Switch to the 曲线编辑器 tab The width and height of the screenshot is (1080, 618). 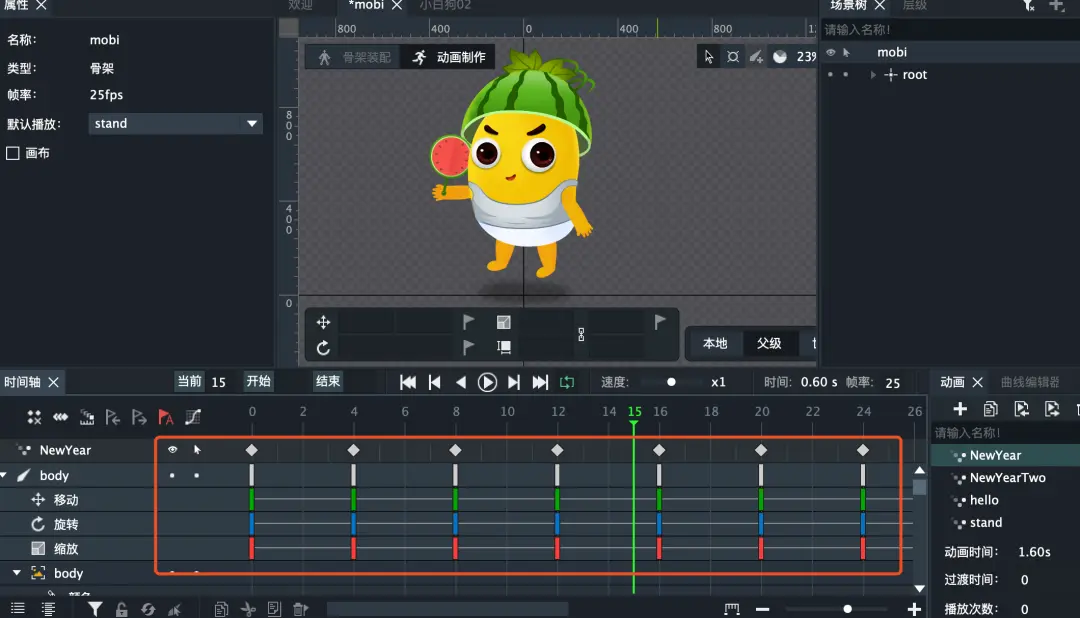(x=1030, y=382)
